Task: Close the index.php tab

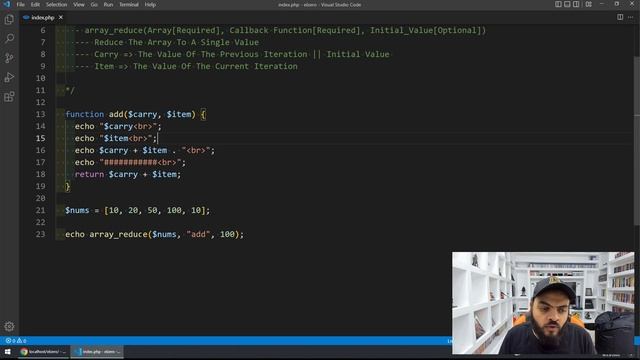Action: 60,17
